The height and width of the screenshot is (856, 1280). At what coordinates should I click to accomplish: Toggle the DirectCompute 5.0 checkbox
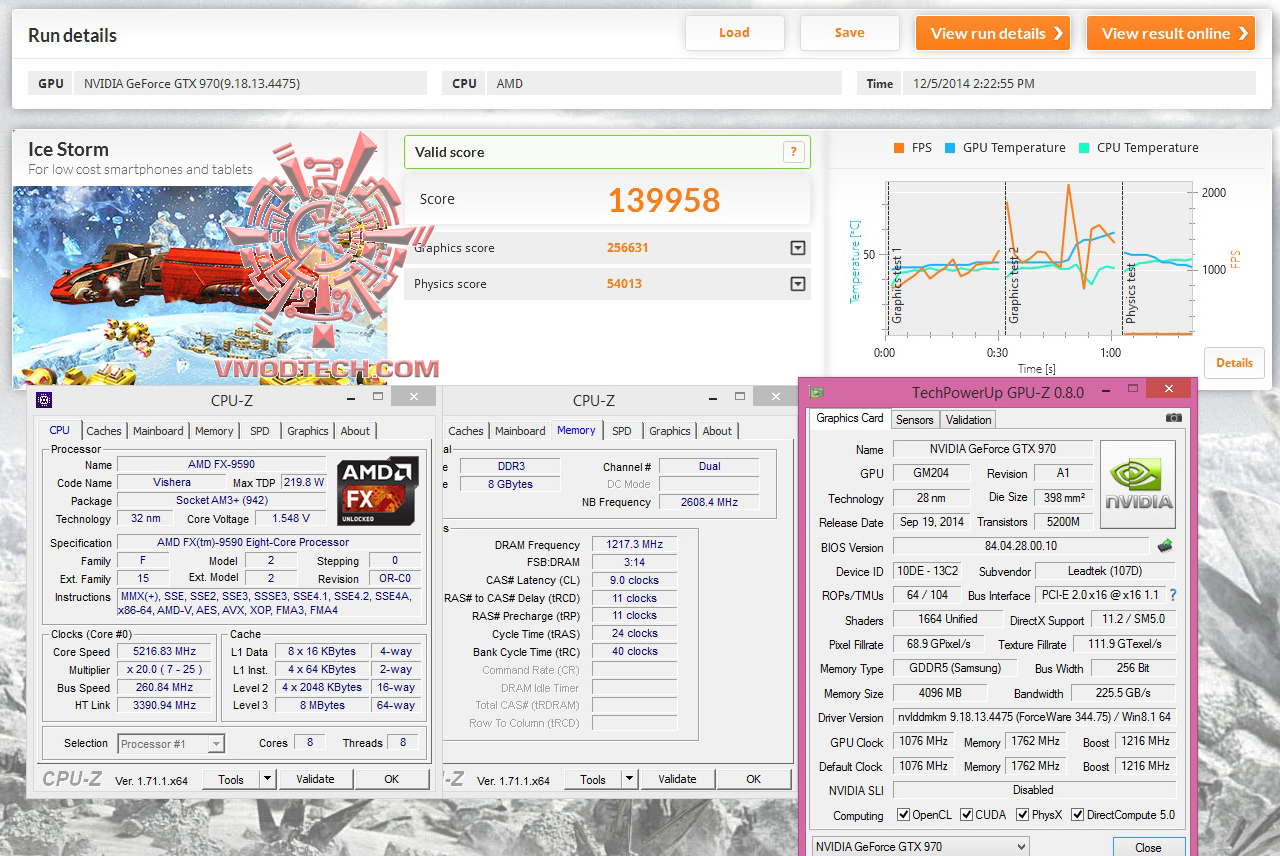[x=1078, y=815]
